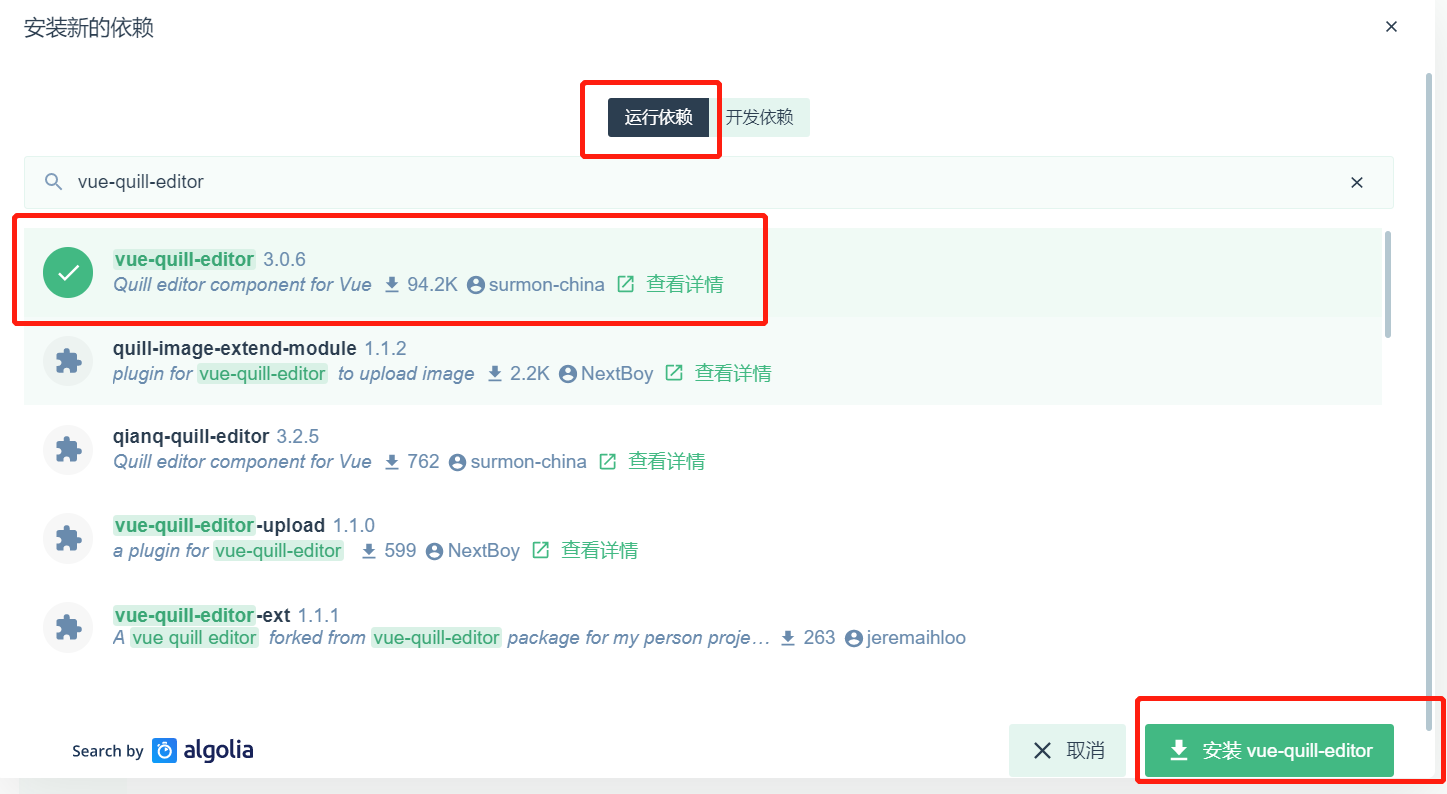Click the green checkmark beside vue-quill-editor 3.0.6

pyautogui.click(x=68, y=272)
